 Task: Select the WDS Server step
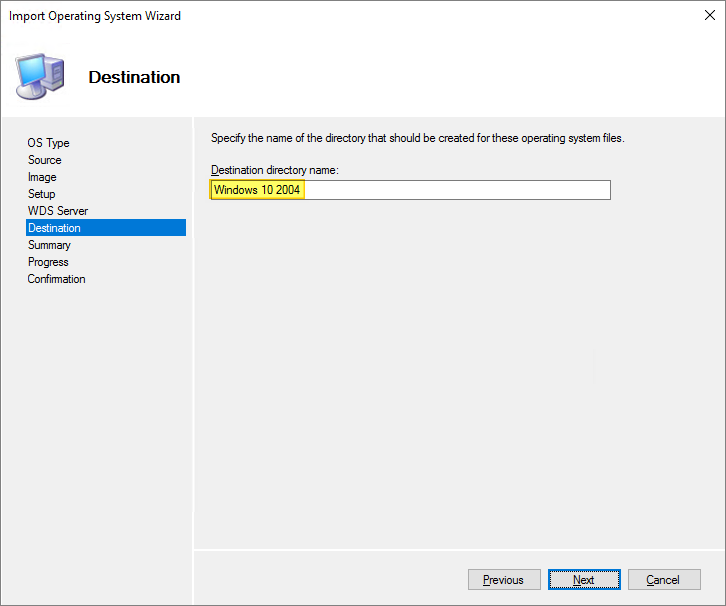coord(58,211)
